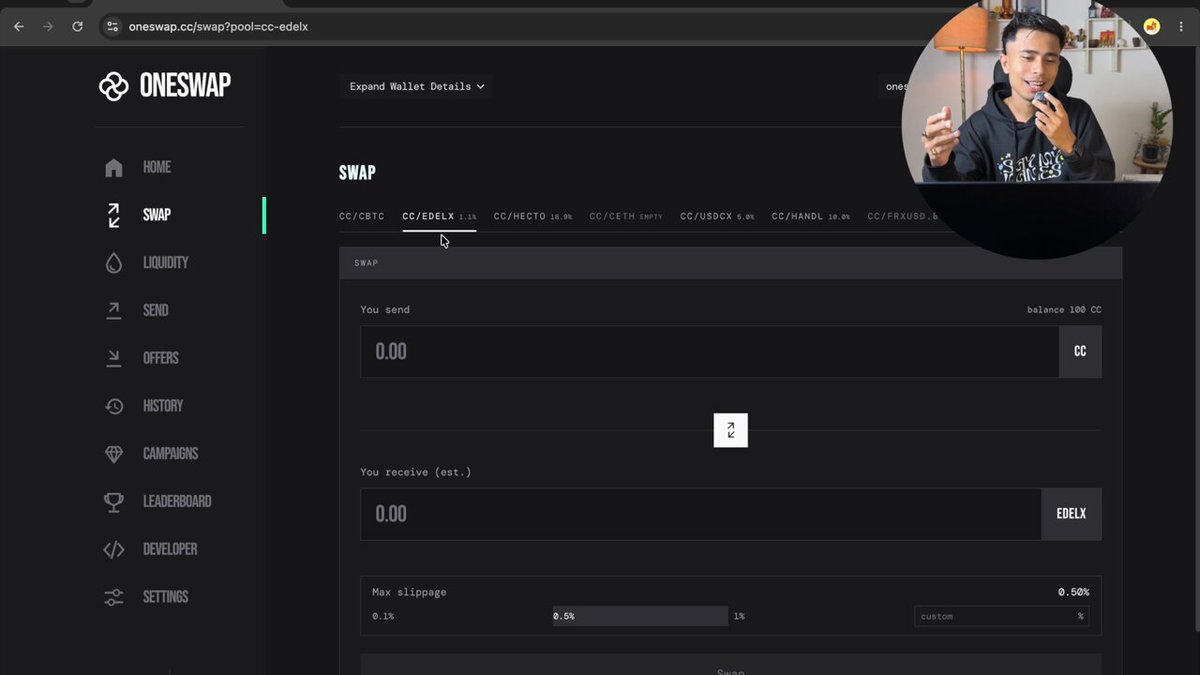
Task: Click the CC token button
Action: click(1080, 352)
